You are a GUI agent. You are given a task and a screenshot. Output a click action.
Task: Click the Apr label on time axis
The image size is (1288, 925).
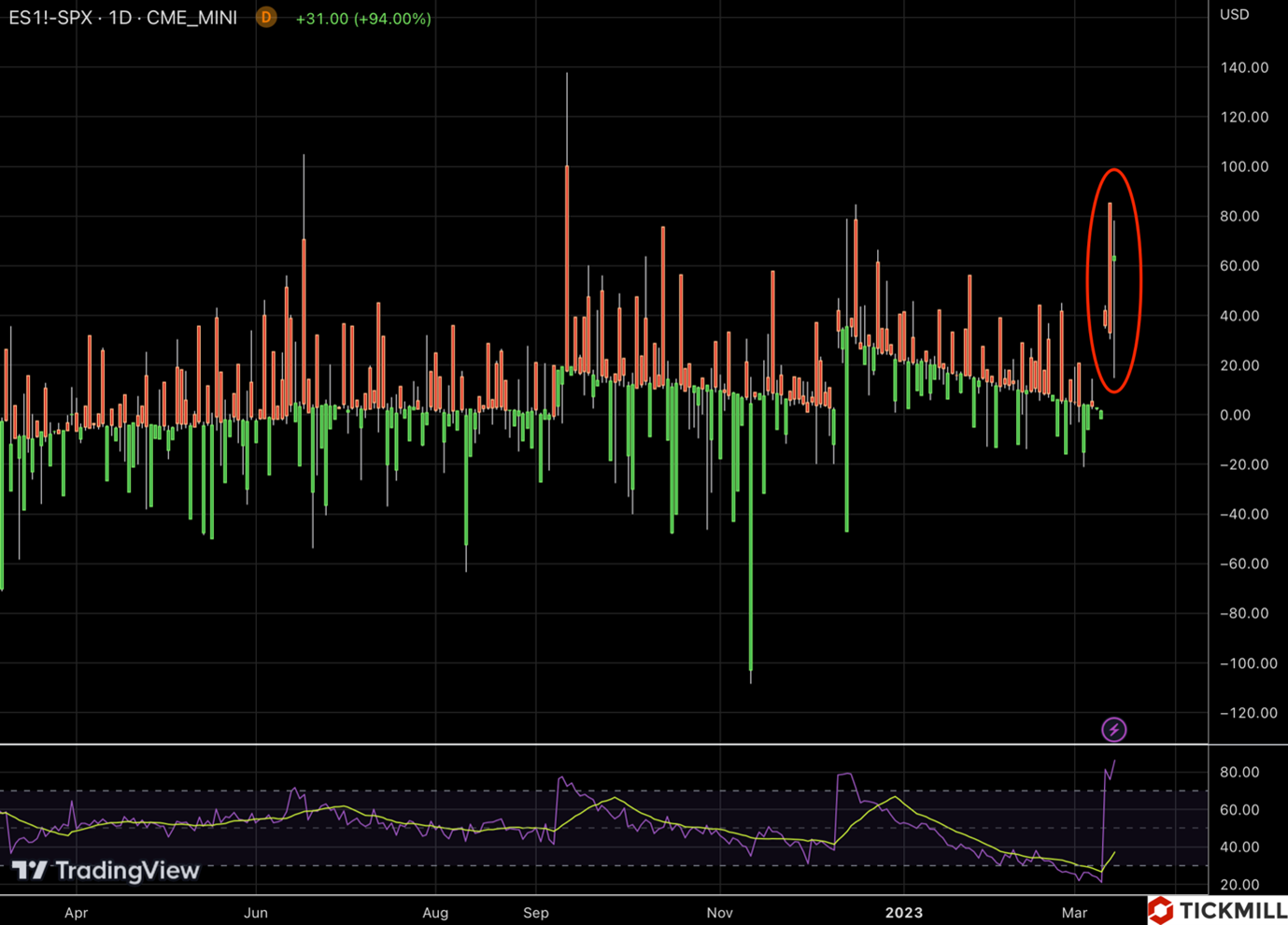[77, 913]
